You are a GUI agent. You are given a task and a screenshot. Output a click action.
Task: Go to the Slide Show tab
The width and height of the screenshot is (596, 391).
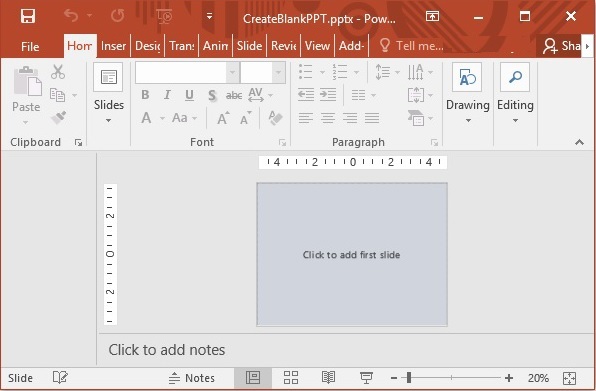[x=249, y=46]
